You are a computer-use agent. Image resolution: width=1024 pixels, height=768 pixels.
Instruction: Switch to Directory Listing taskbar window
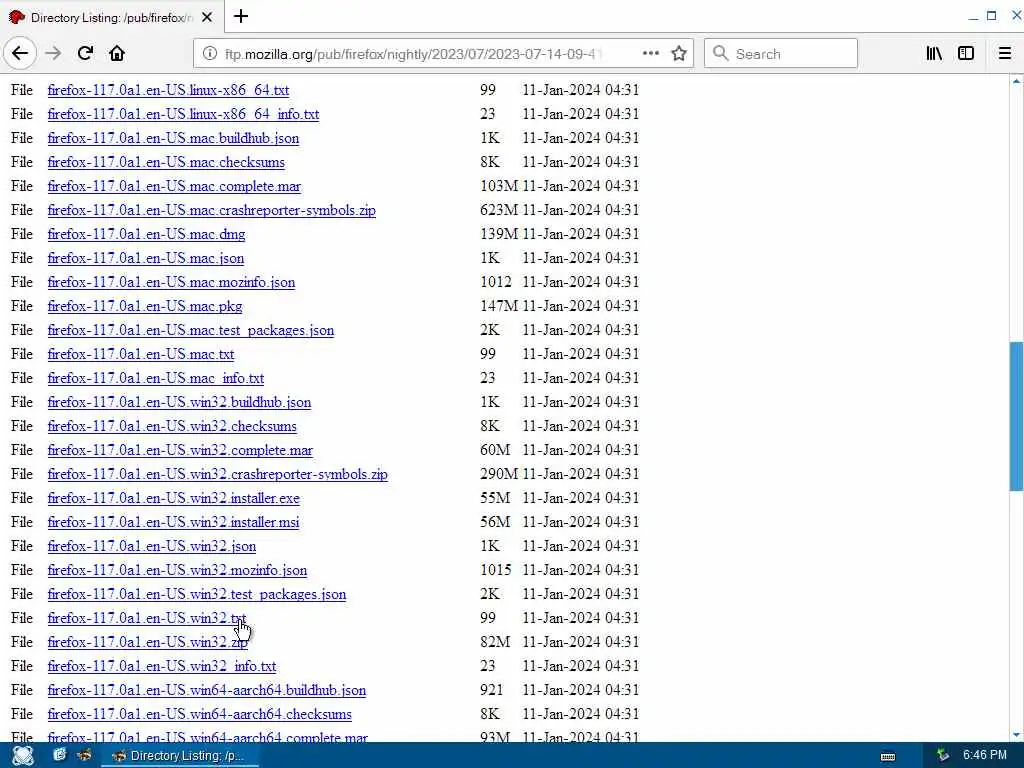click(x=180, y=756)
